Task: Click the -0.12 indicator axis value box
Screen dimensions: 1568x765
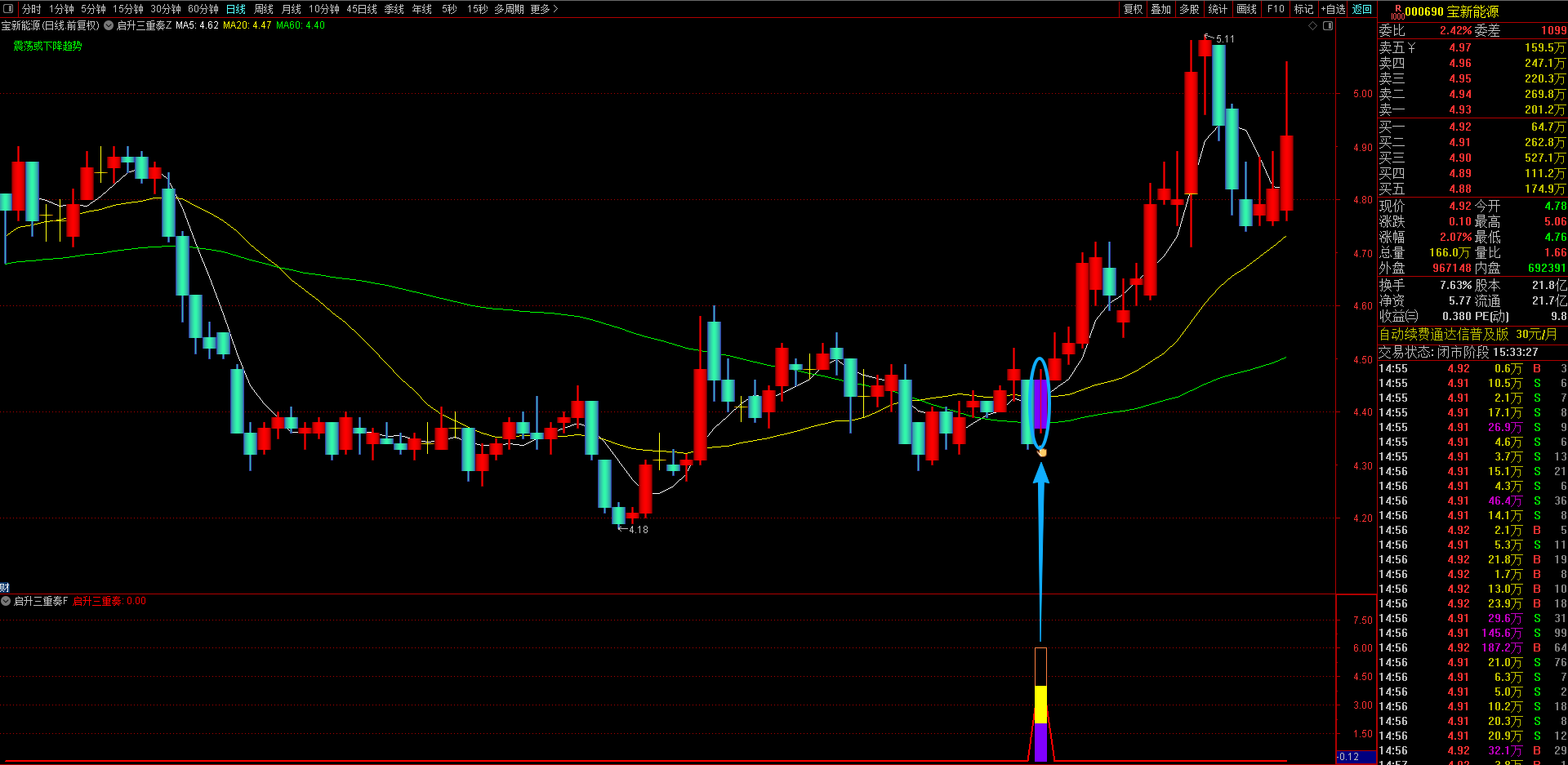Action: point(1355,757)
